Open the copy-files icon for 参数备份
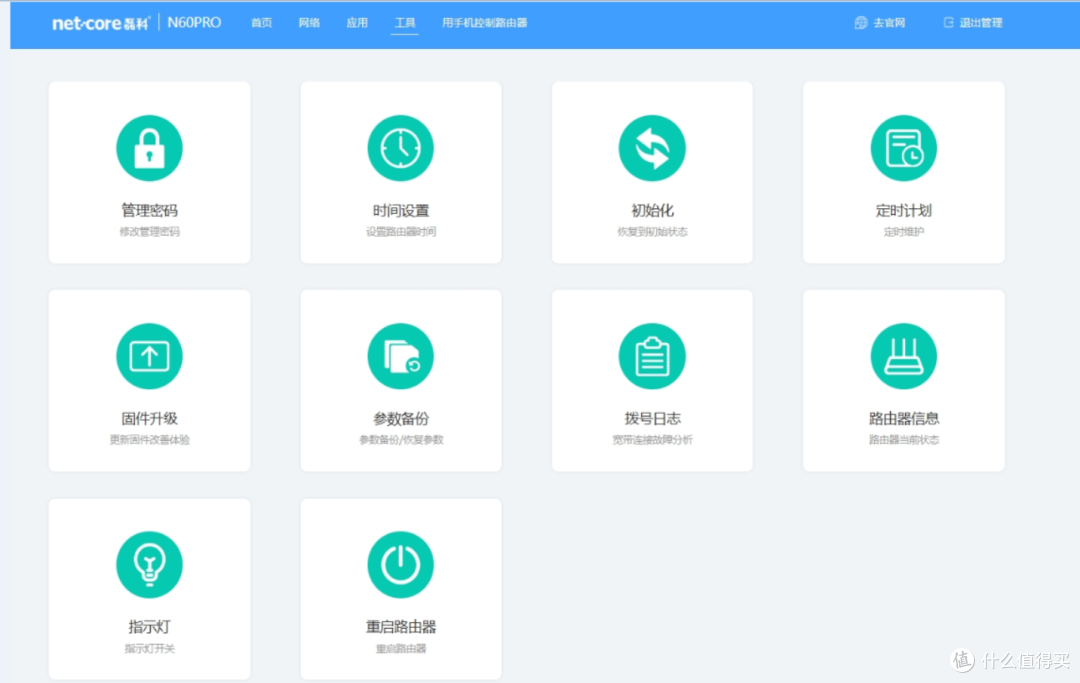 tap(400, 356)
